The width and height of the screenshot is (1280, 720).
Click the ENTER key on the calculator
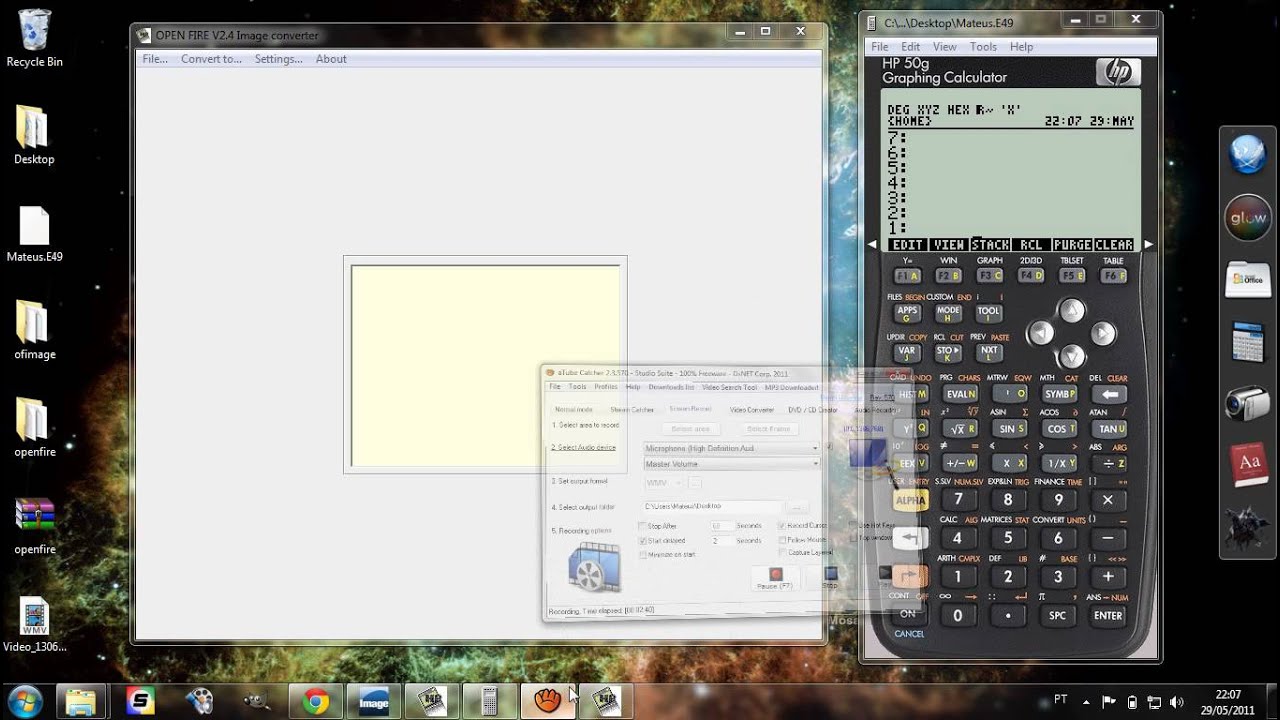[x=1108, y=616]
